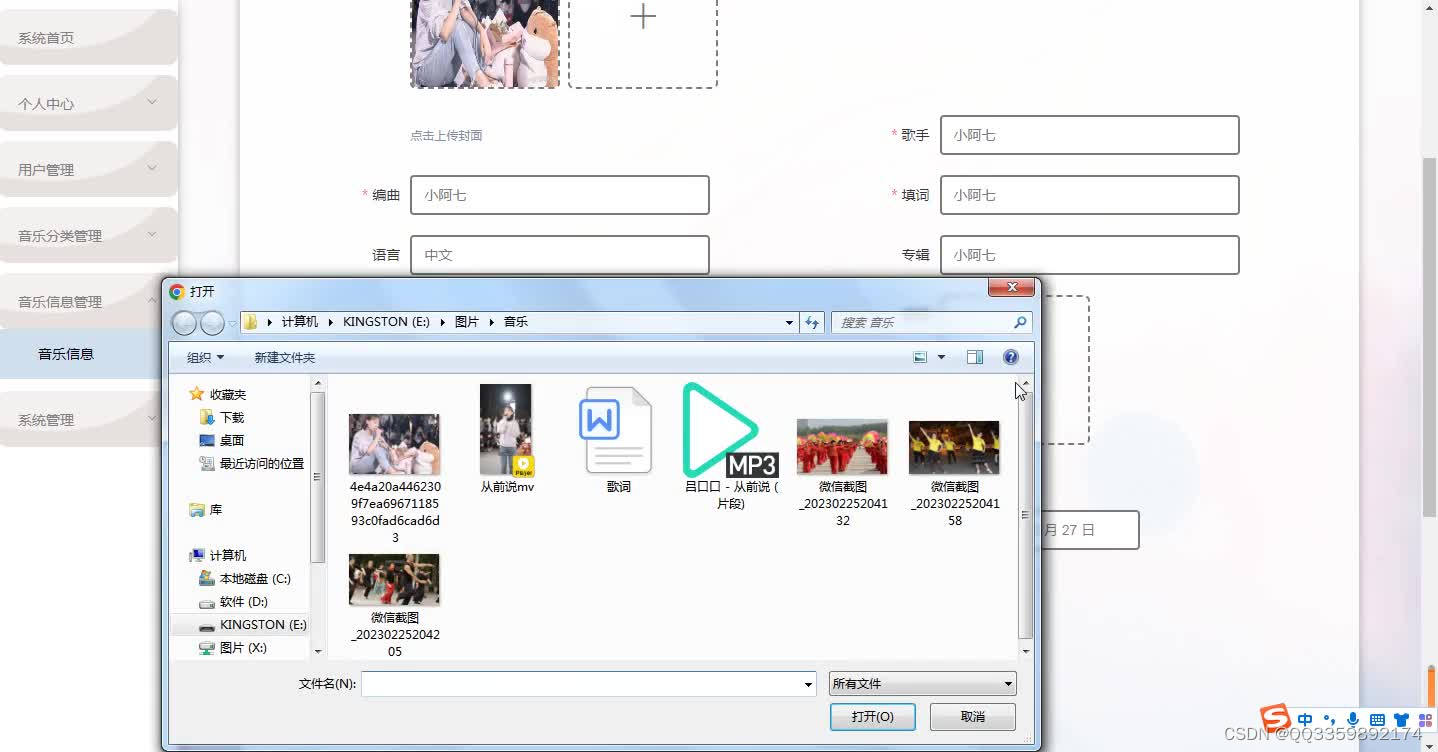
Task: Click 图片 in breadcrumb path
Action: [467, 322]
